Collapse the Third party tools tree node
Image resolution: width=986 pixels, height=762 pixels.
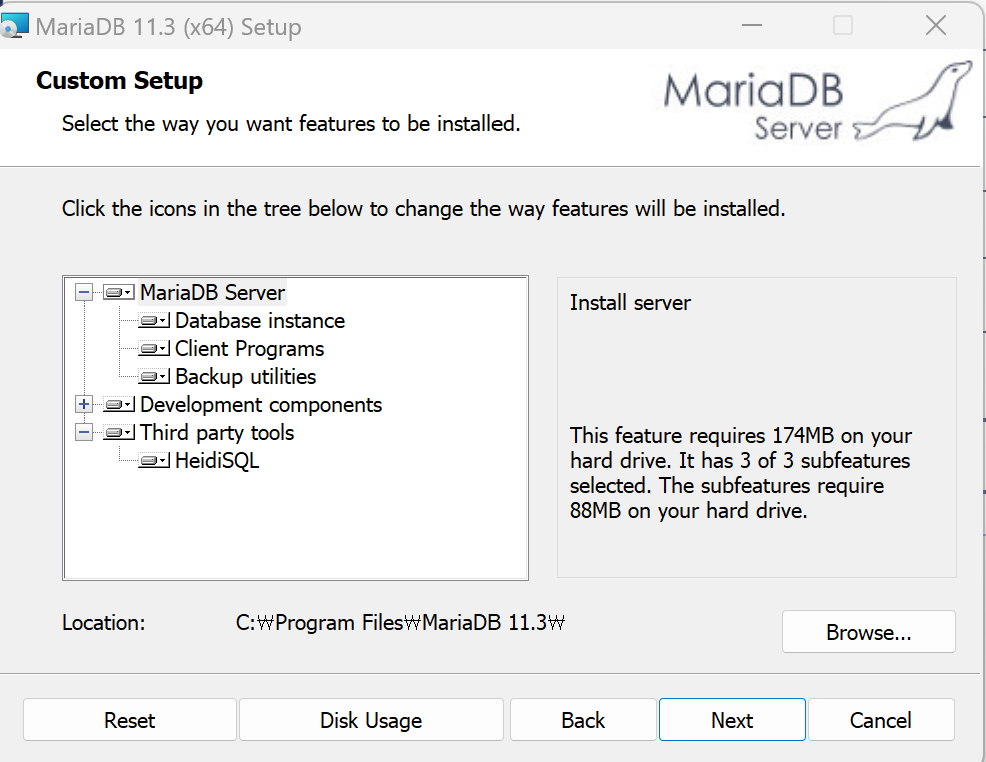pos(84,433)
